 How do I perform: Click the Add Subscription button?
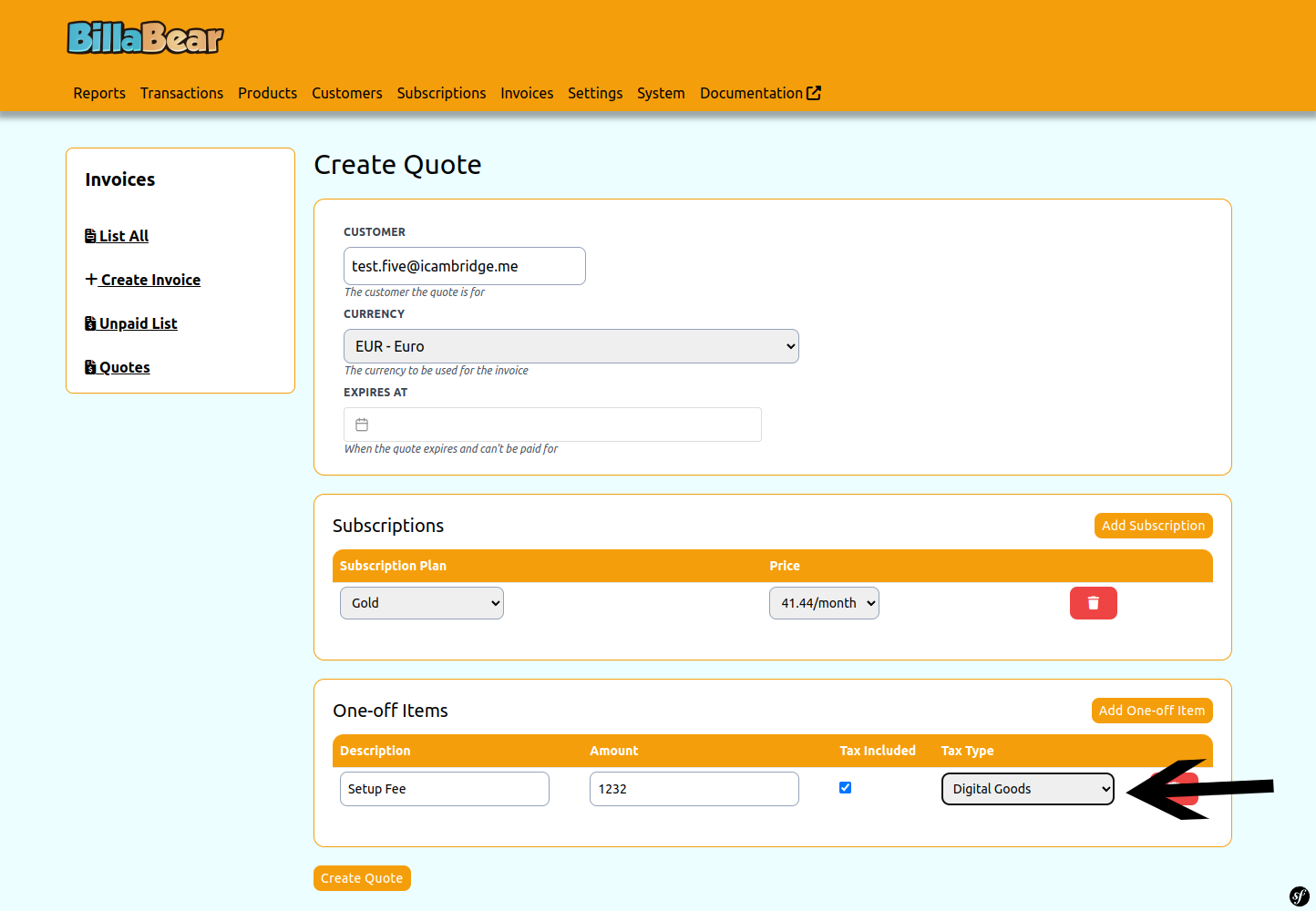coord(1153,526)
